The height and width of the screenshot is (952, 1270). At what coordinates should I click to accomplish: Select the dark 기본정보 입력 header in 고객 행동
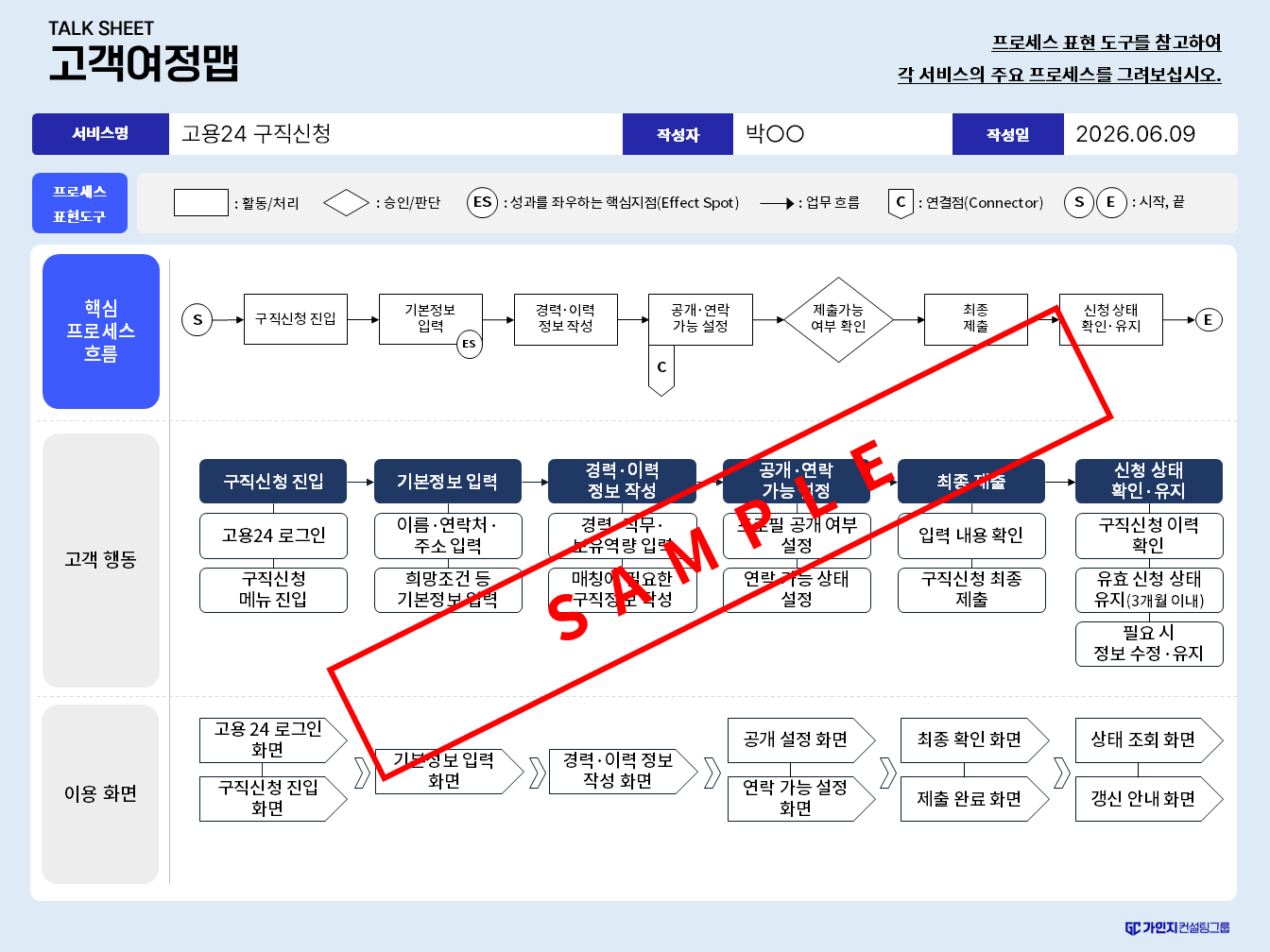tap(448, 482)
